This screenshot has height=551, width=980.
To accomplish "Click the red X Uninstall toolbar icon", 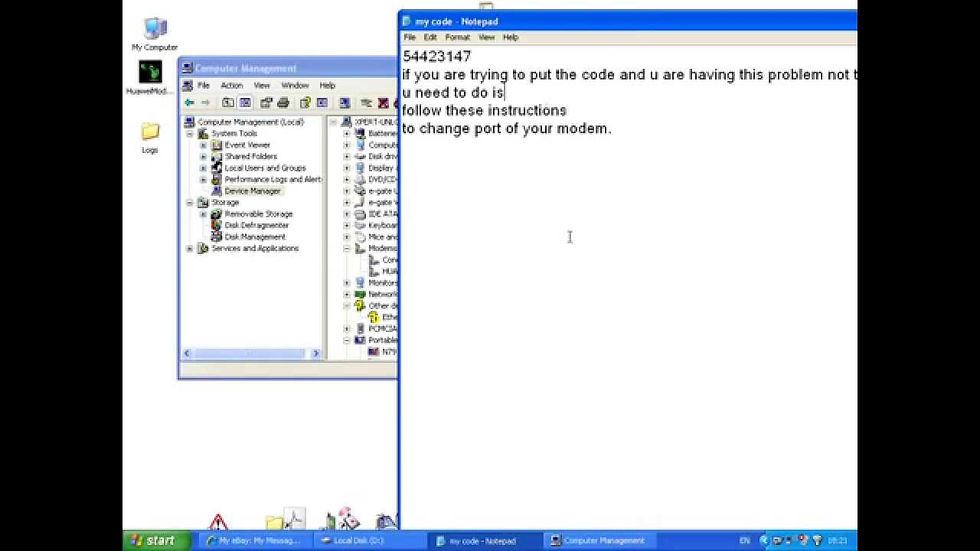I will (x=383, y=103).
